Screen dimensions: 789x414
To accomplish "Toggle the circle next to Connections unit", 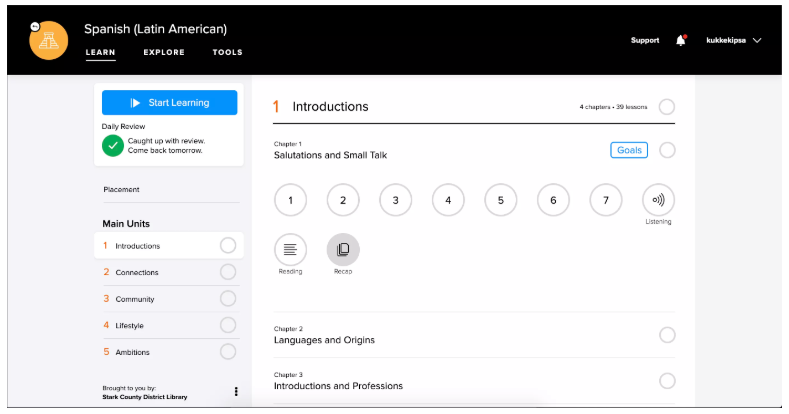I will 228,272.
